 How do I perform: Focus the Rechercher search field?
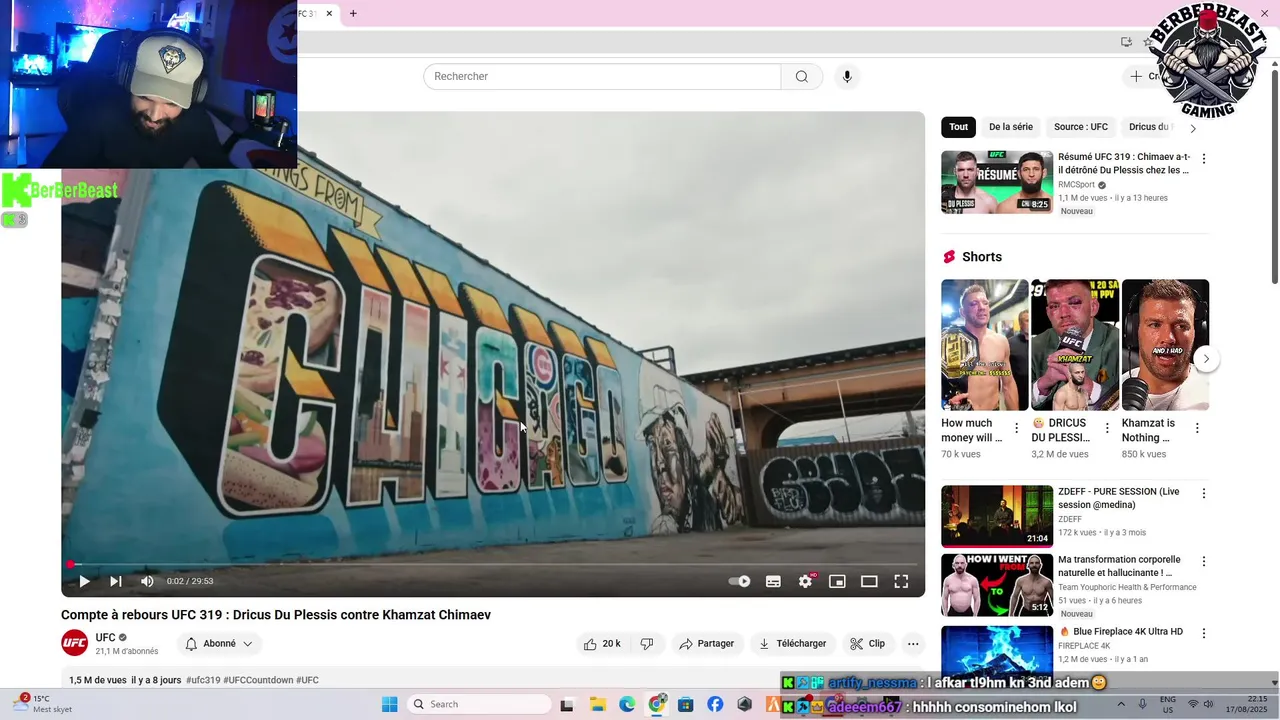[x=602, y=77]
